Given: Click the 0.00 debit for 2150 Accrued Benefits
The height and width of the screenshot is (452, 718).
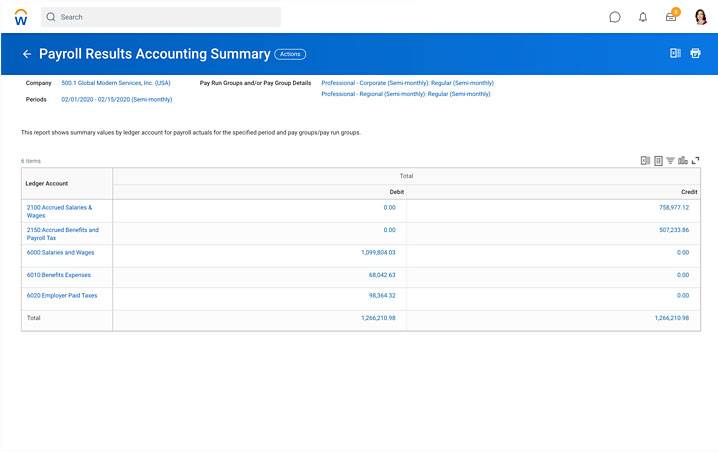Looking at the screenshot, I should click(389, 230).
